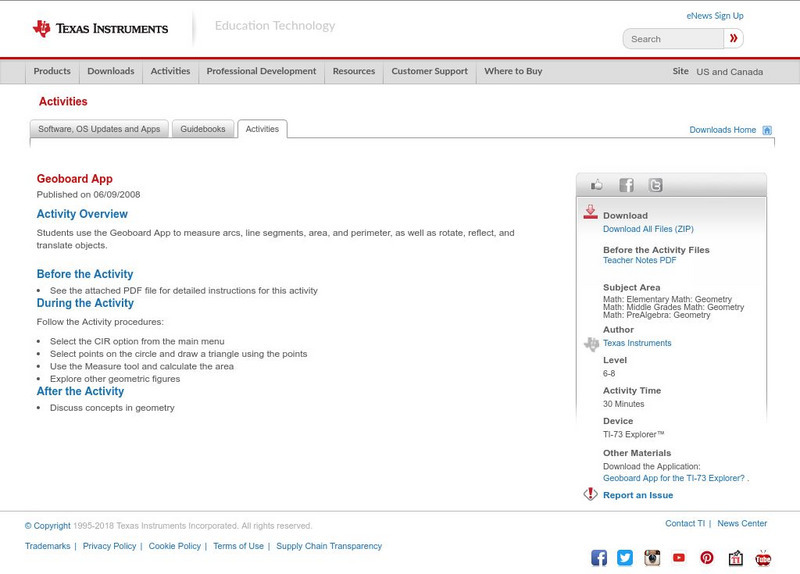The height and width of the screenshot is (574, 800).
Task: Click 'Math: PreAlgebra: Geometry' subject text
Action: click(656, 315)
